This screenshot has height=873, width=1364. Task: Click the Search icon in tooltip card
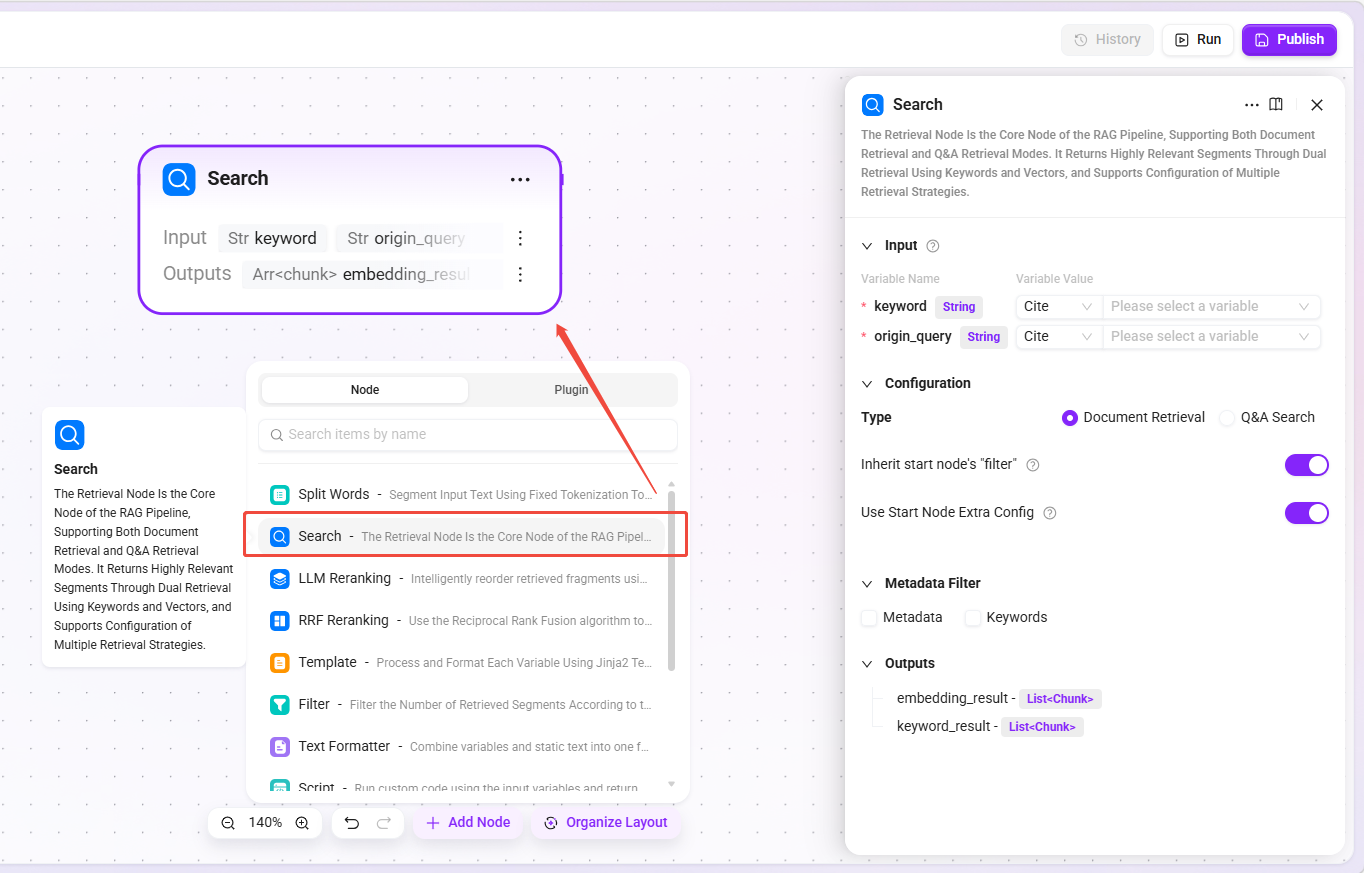pos(70,435)
